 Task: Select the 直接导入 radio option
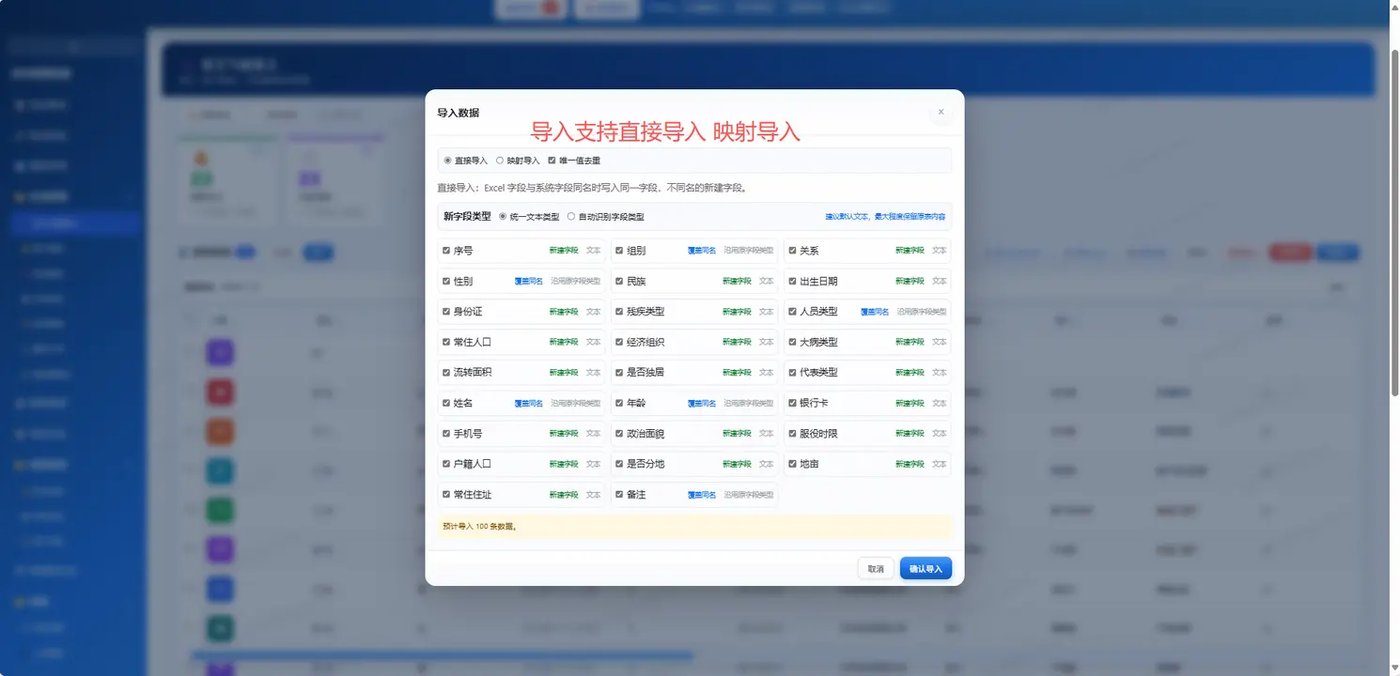(447, 160)
